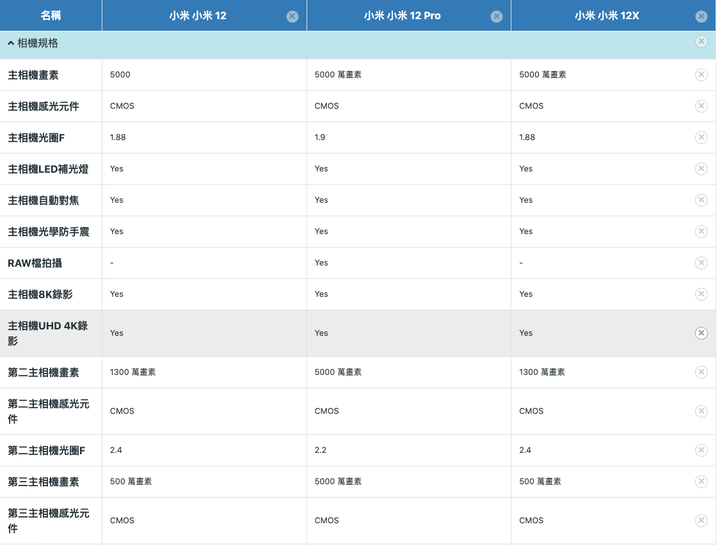Remove the 第二主相機畫素 row
Viewport: 720px width, 545px height.
coord(701,372)
